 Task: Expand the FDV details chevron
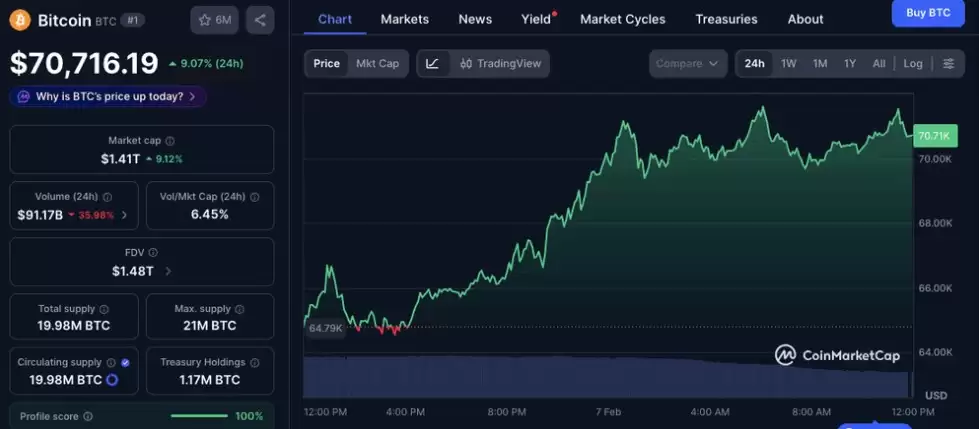168,271
